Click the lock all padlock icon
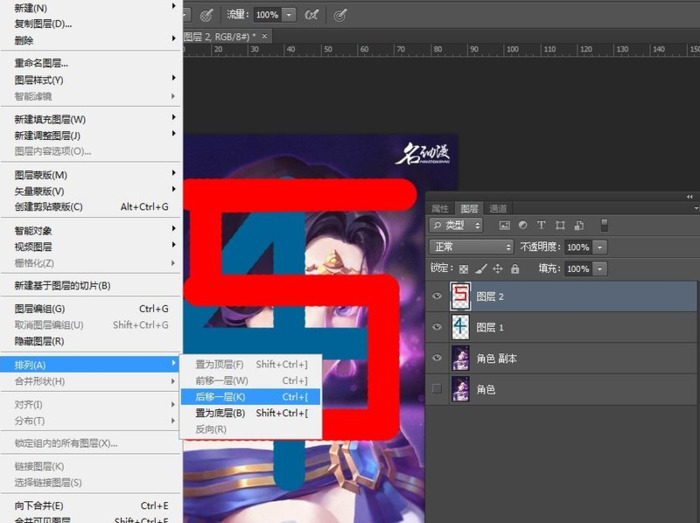Image resolution: width=700 pixels, height=523 pixels. 515,269
